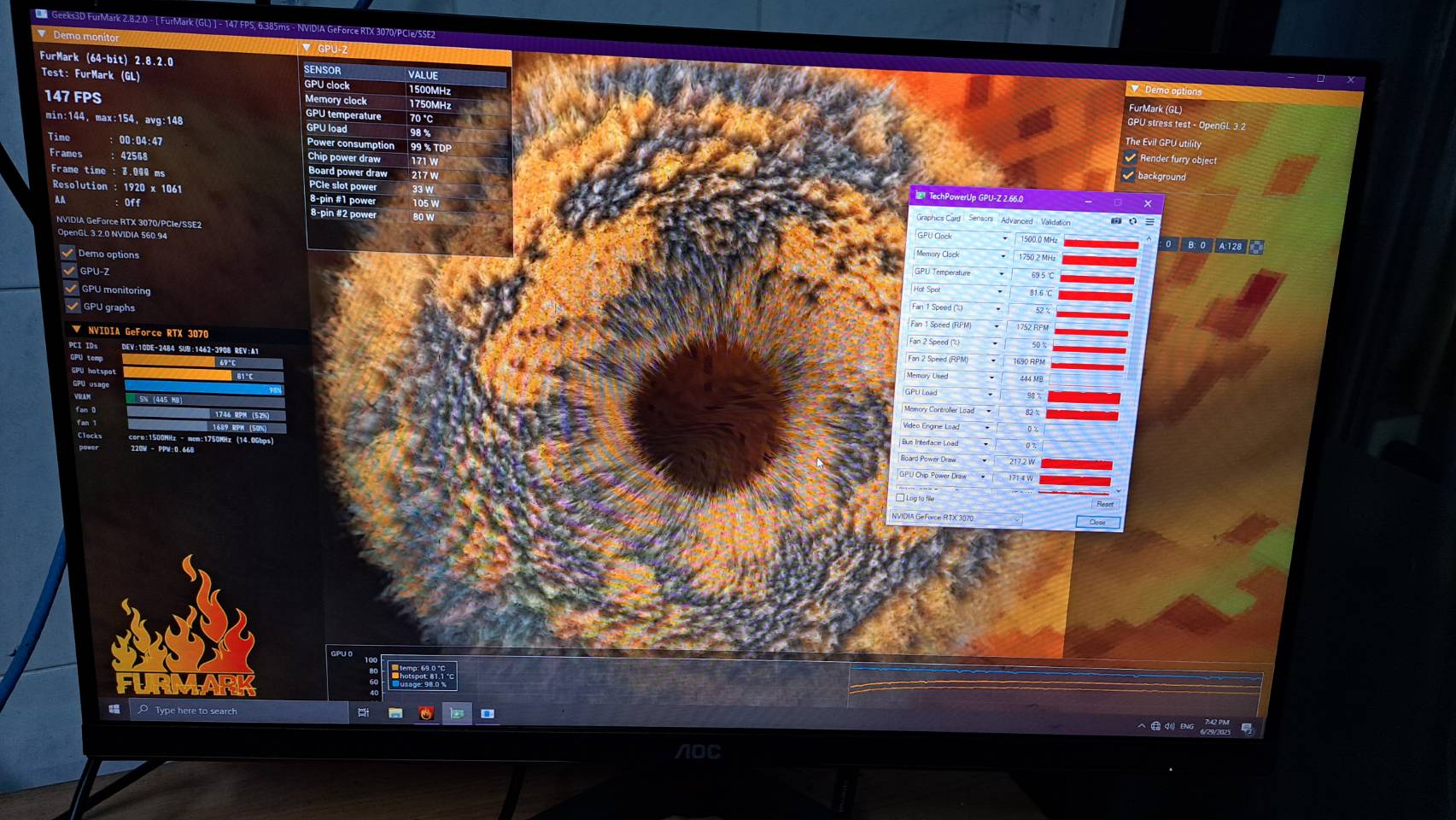
Task: Switch to the Sensors tab
Action: pos(980,219)
